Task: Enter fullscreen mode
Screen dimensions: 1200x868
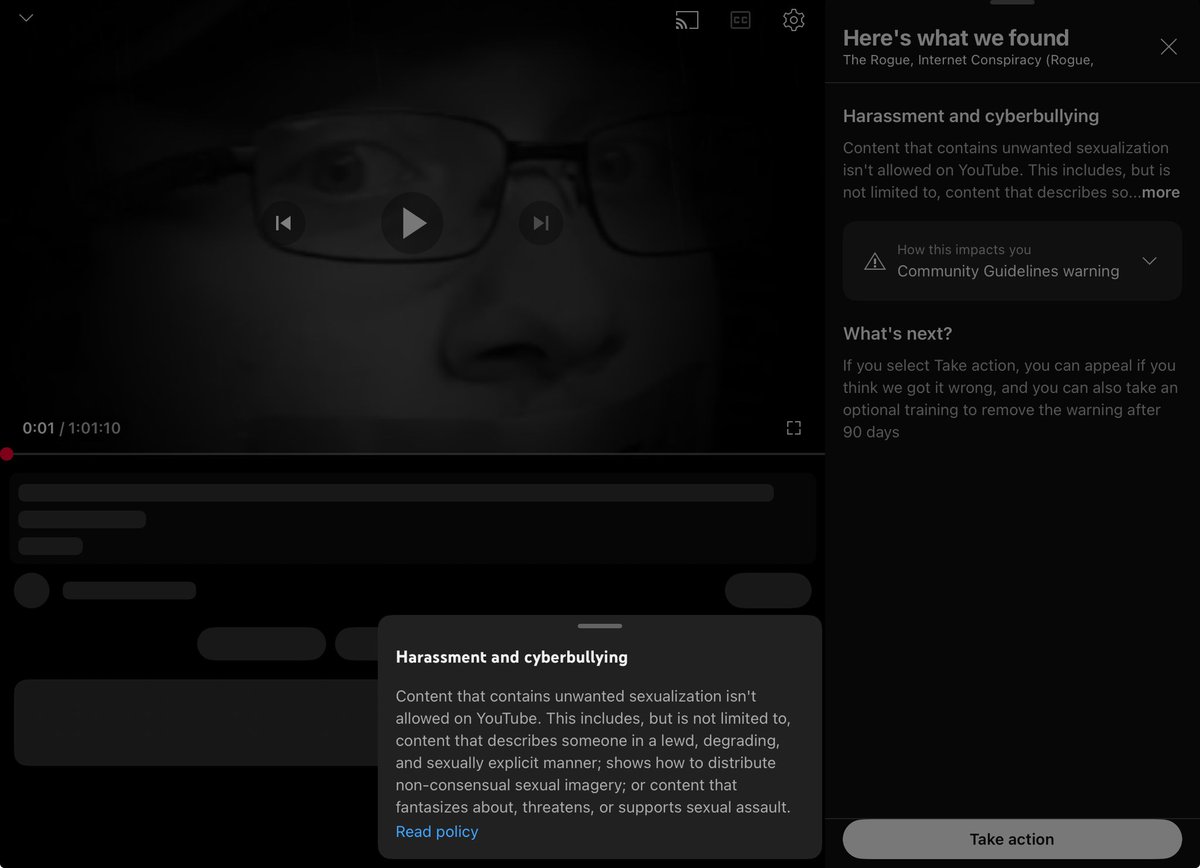Action: pyautogui.click(x=793, y=427)
